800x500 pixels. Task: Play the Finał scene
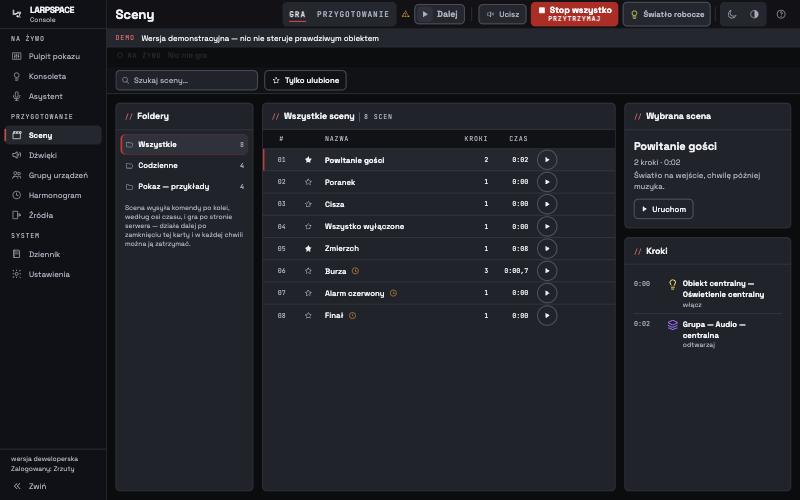pyautogui.click(x=547, y=315)
